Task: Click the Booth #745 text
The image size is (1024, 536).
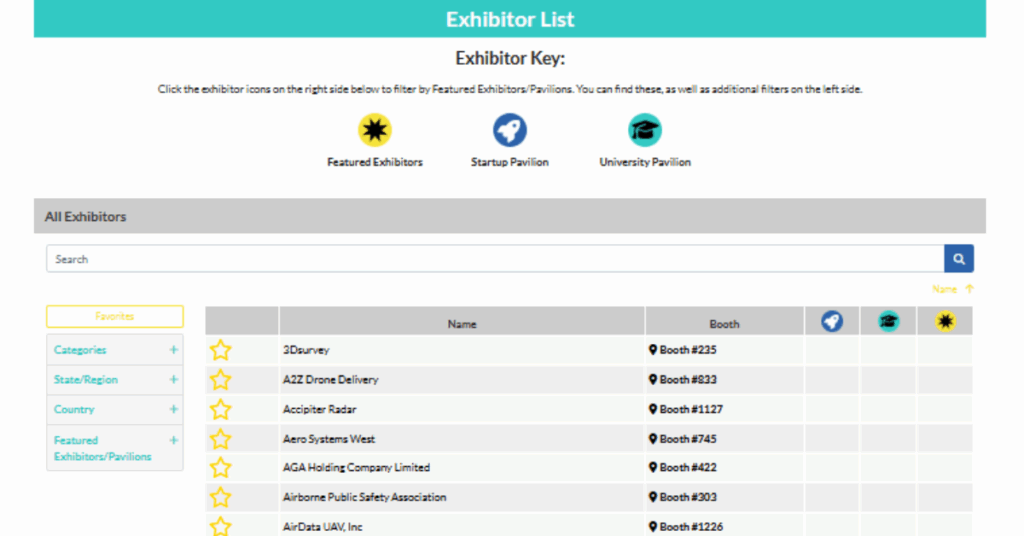Action: coord(688,439)
